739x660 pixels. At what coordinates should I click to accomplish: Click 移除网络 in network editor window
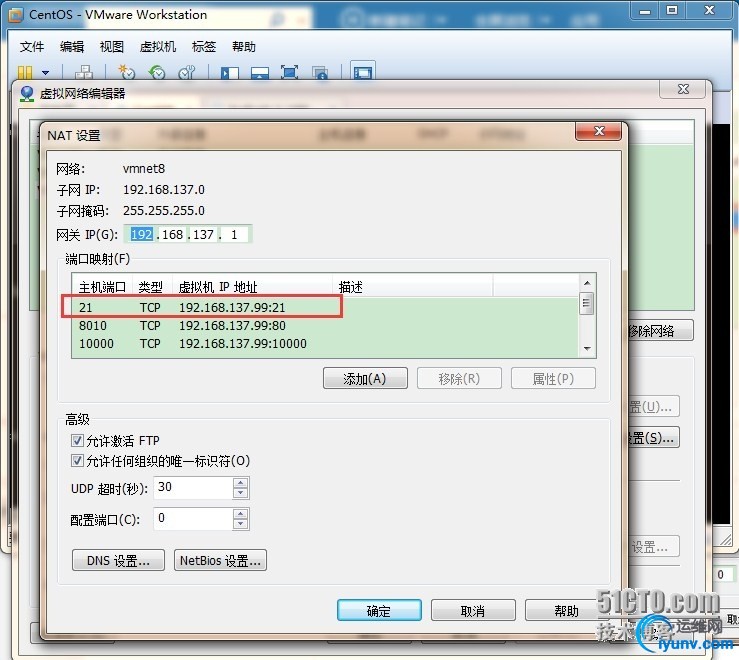(x=660, y=331)
